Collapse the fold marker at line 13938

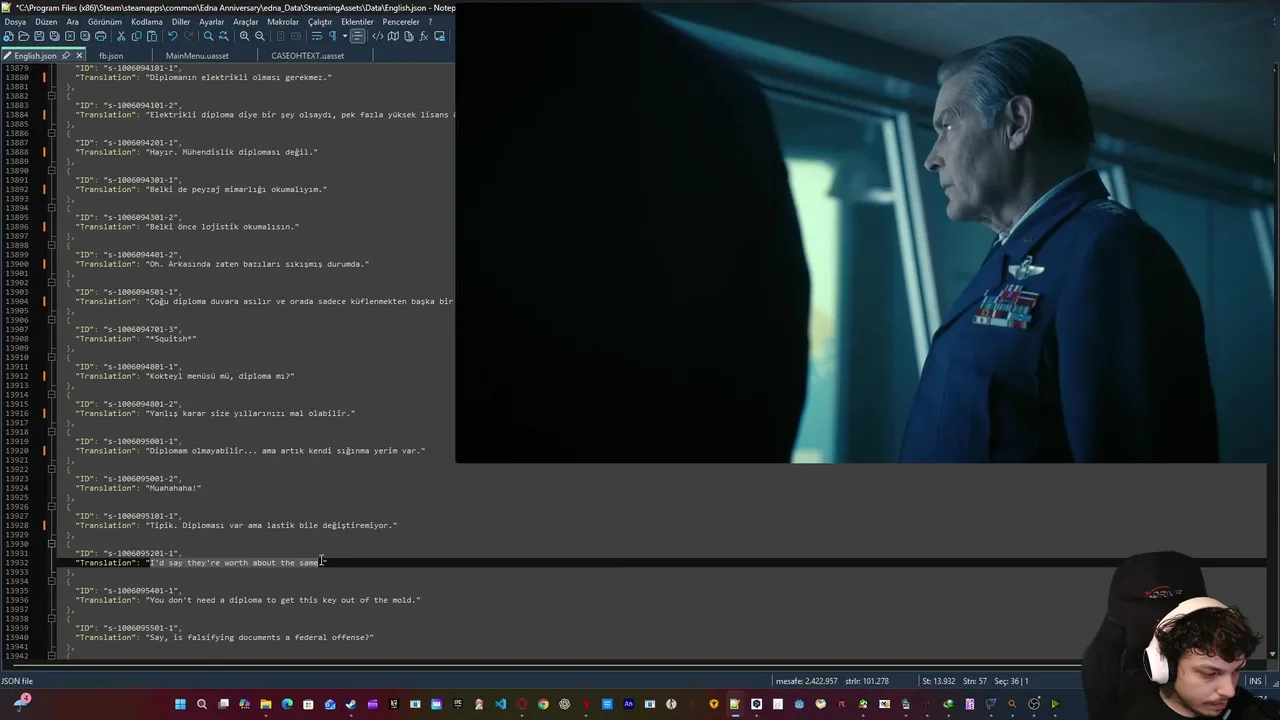pos(52,619)
